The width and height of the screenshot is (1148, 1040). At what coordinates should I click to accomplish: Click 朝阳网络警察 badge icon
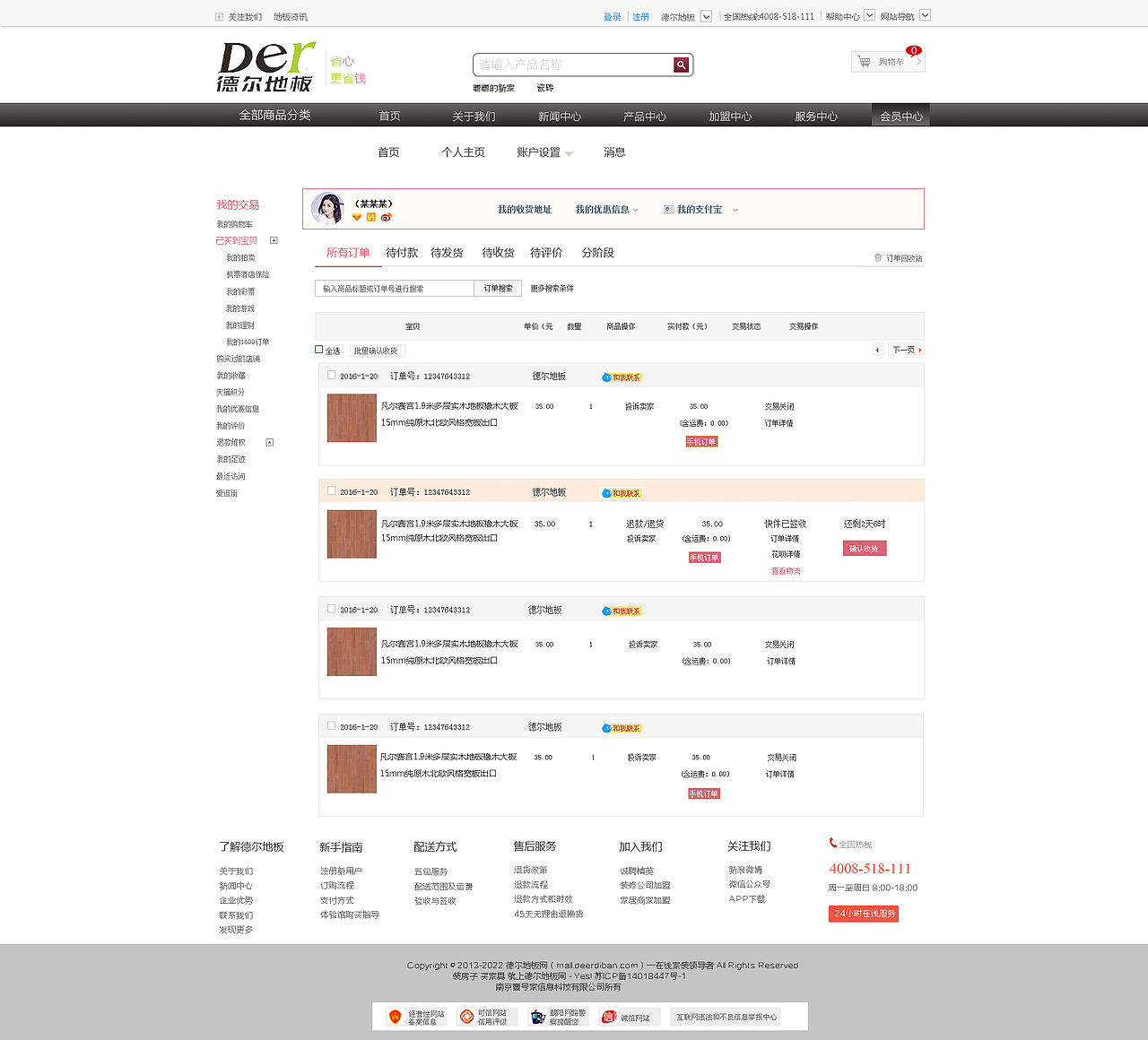coord(538,1017)
